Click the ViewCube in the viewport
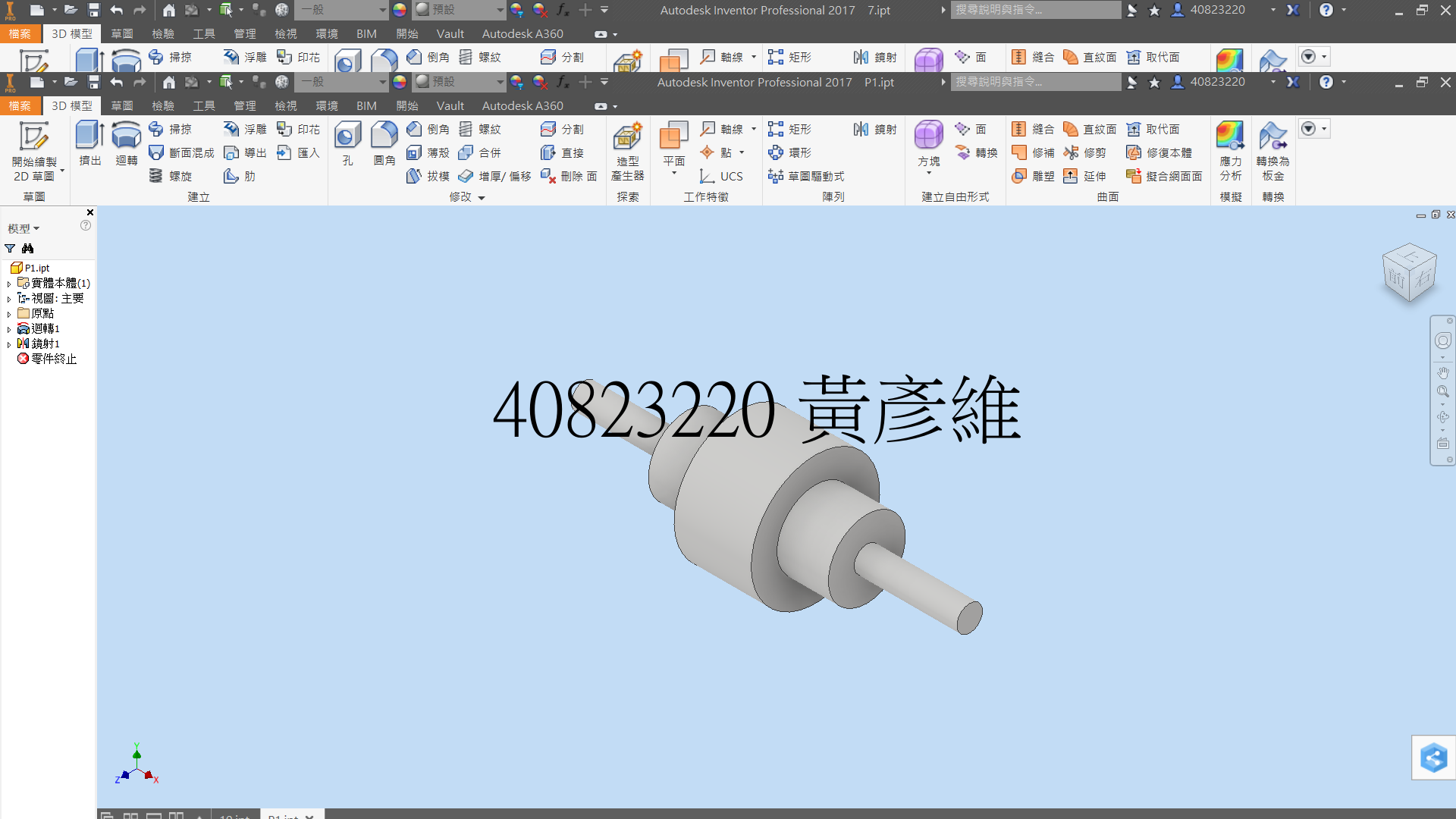 point(1409,273)
